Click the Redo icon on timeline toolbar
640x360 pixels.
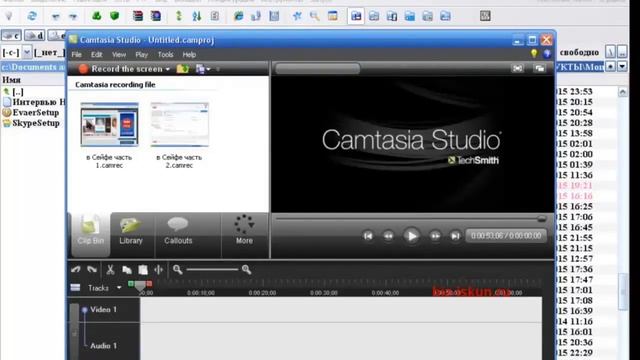click(x=92, y=269)
